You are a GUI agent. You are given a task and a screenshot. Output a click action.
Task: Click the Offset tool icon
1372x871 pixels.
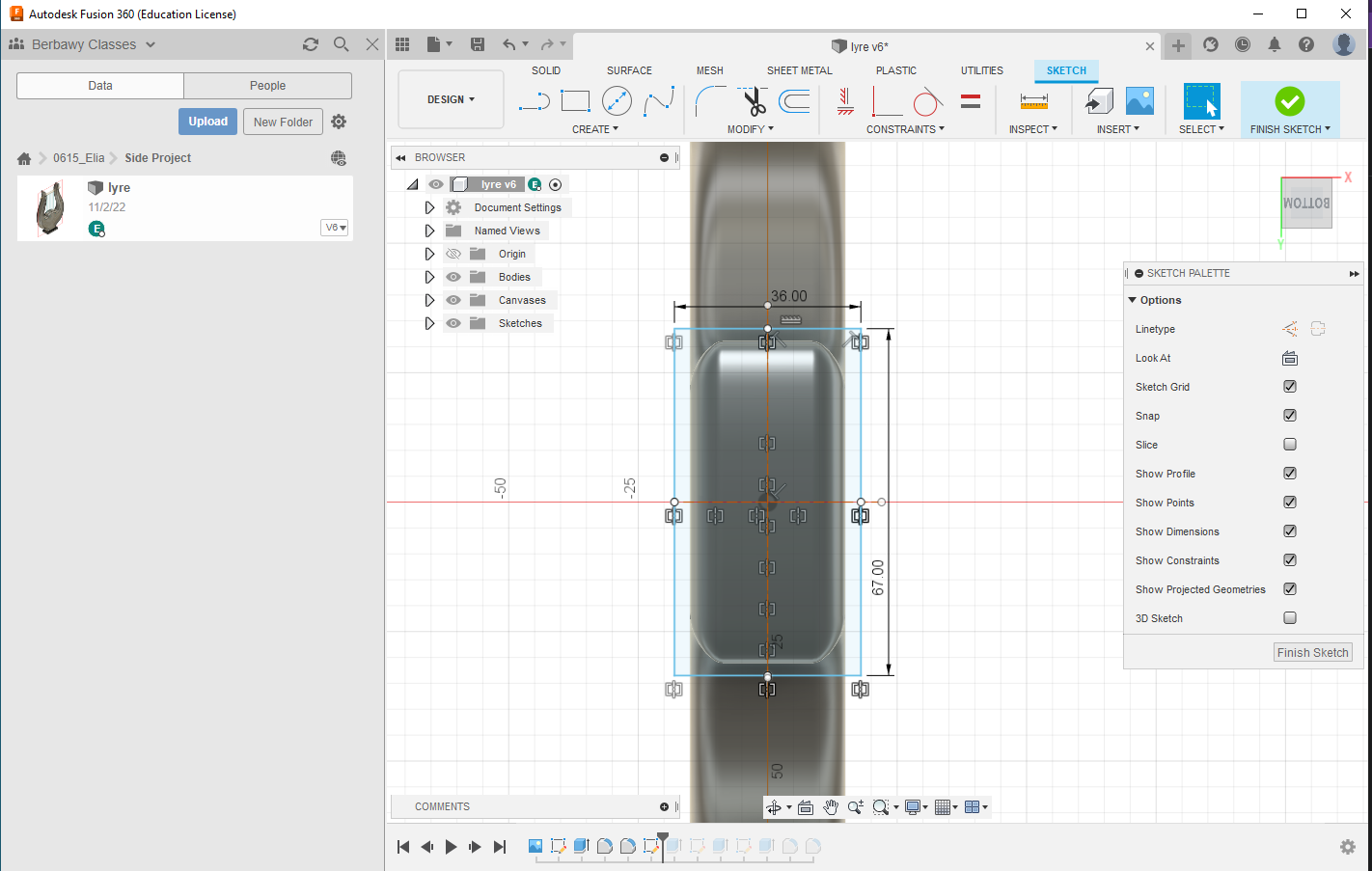point(794,100)
